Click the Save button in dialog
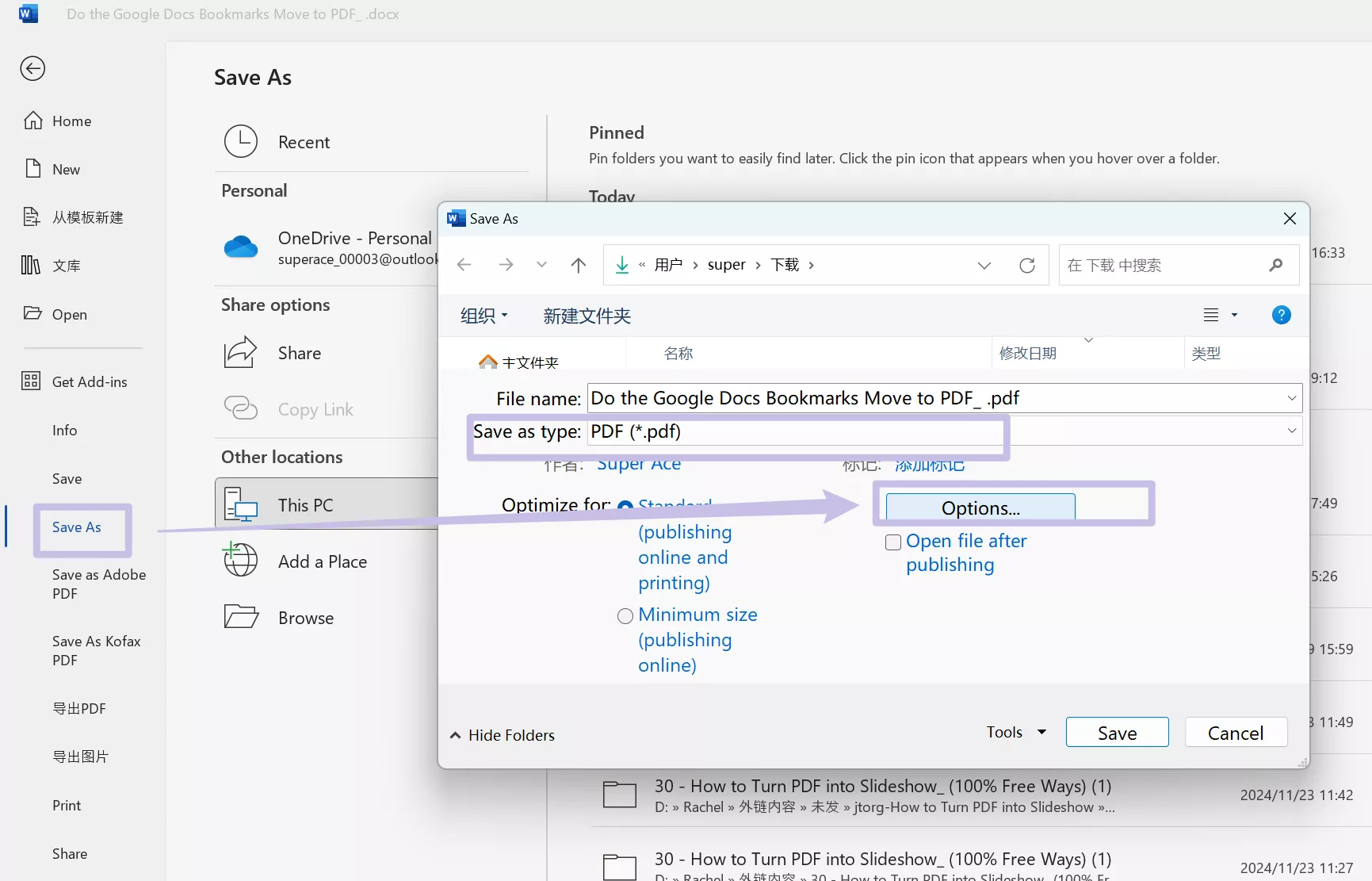Image resolution: width=1372 pixels, height=881 pixels. coord(1117,732)
